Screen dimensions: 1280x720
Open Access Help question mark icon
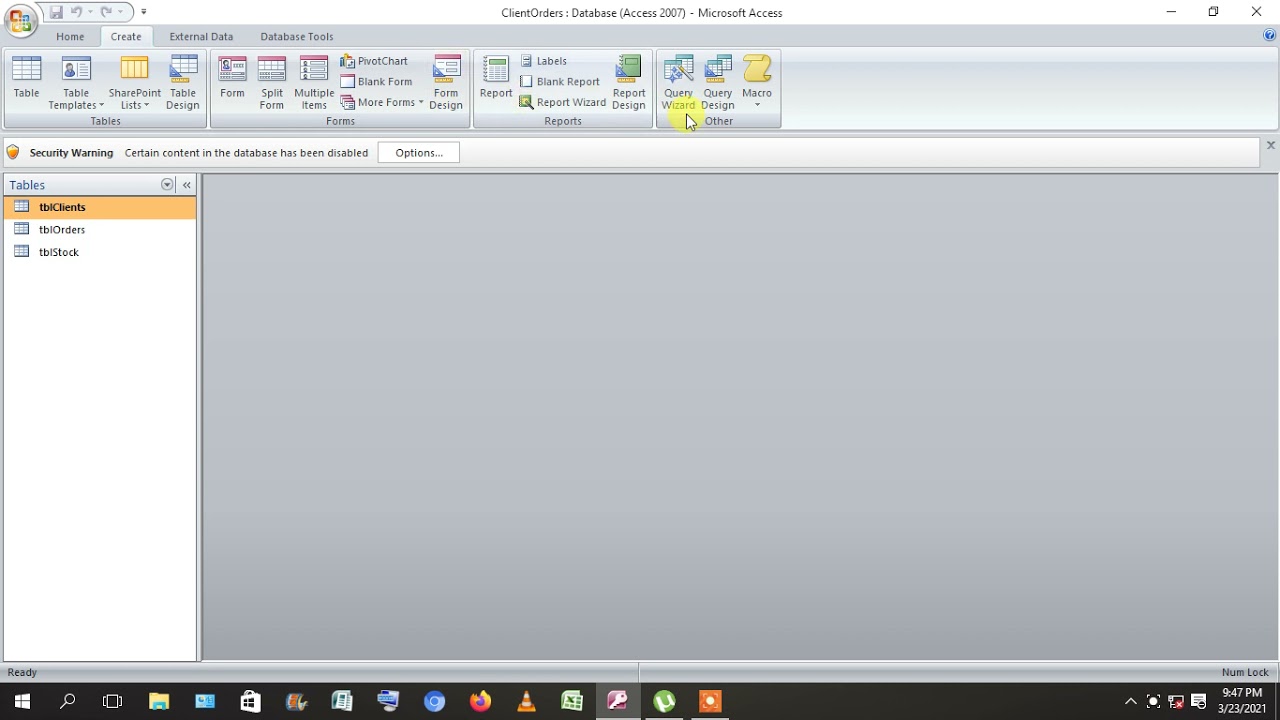(x=1270, y=35)
